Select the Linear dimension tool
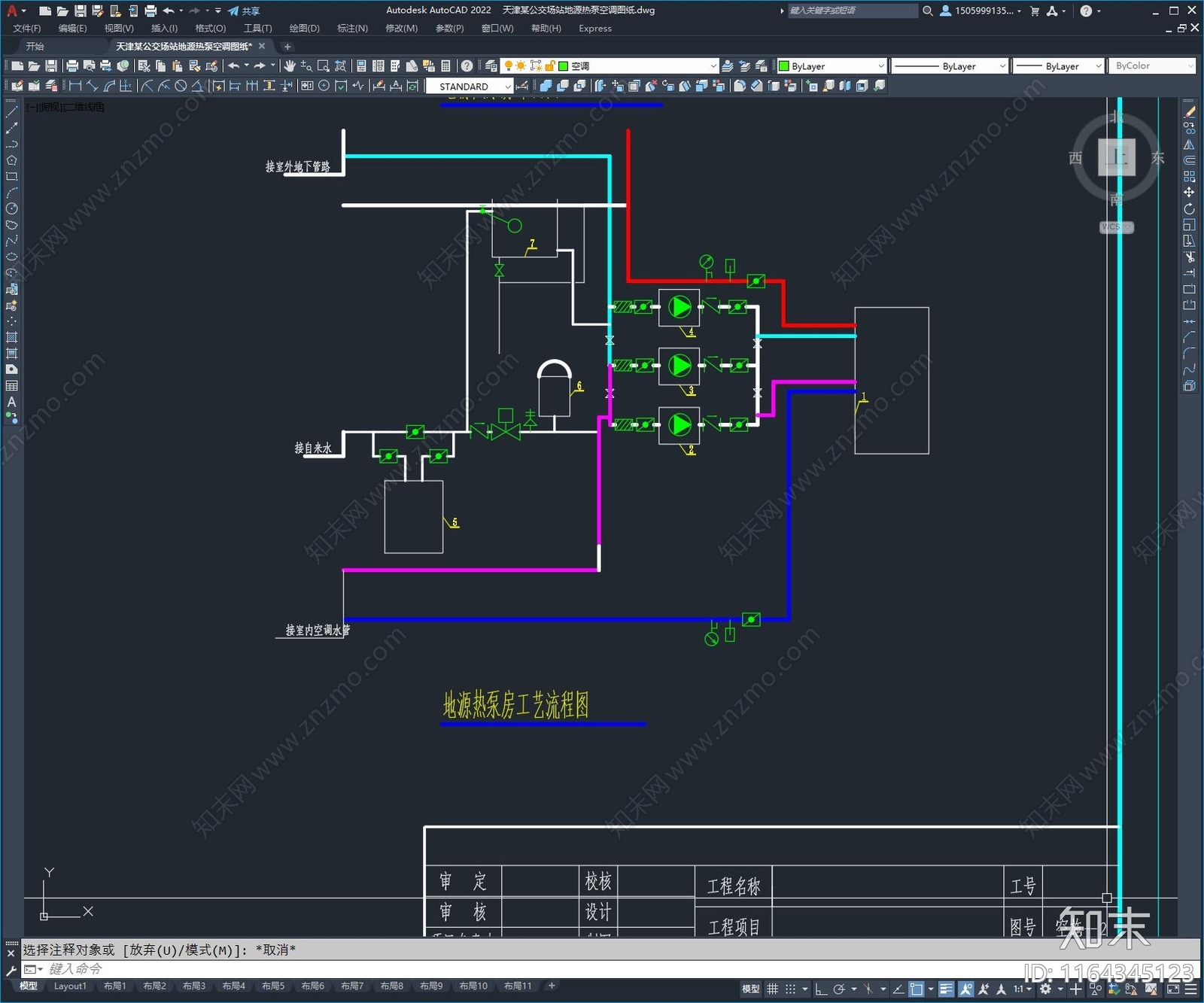This screenshot has height=1003, width=1204. 75,86
